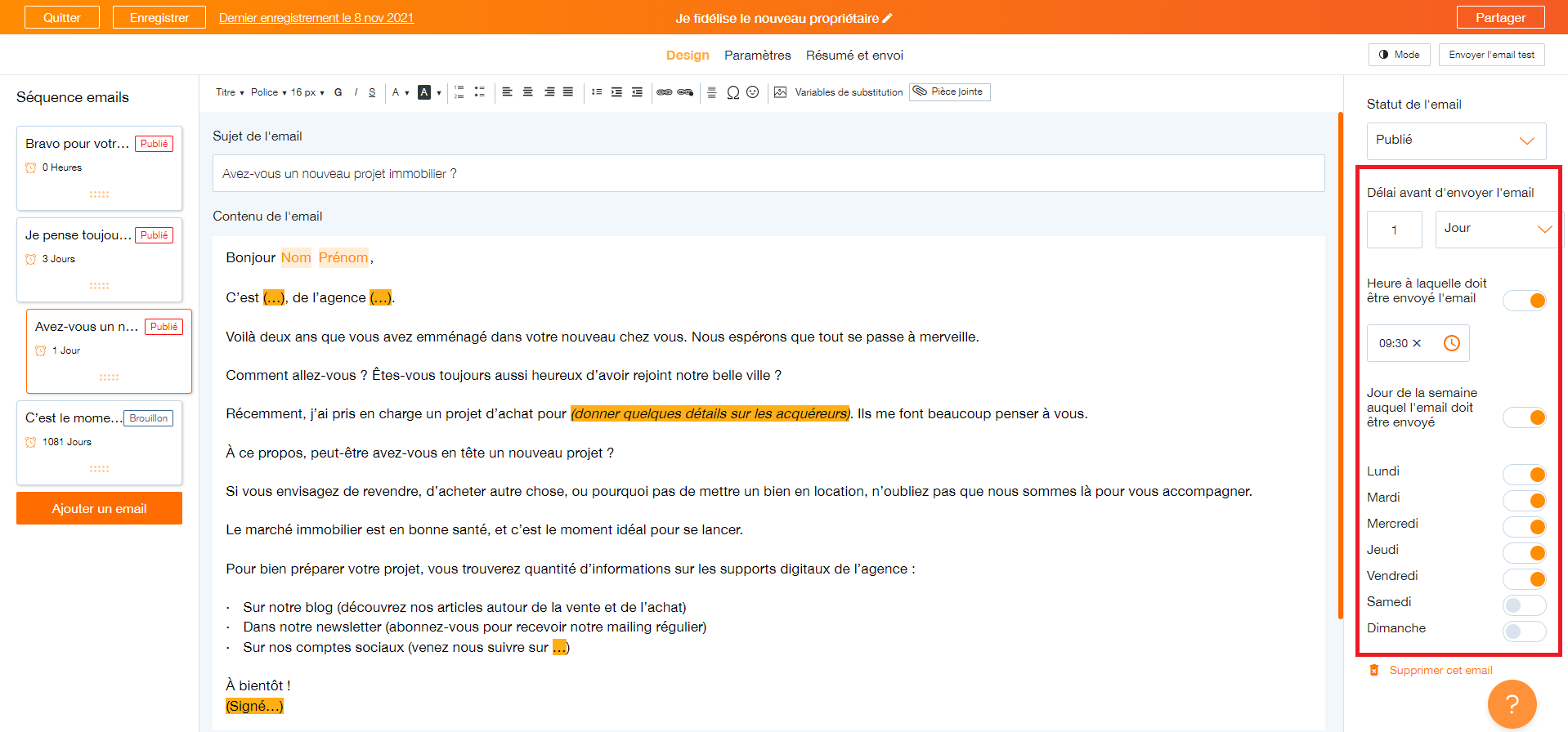This screenshot has width=1568, height=732.
Task: Click Ajouter un email
Action: [99, 508]
